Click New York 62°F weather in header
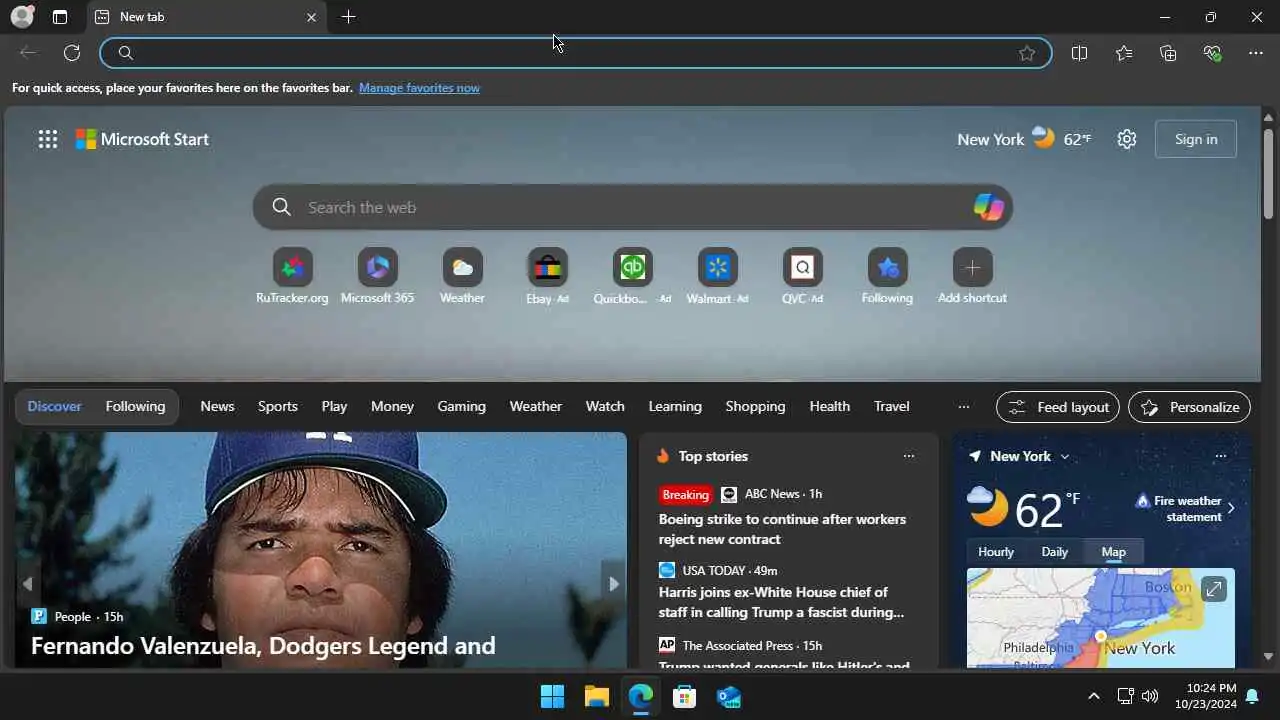Screen dimensions: 1280x720 point(1024,139)
